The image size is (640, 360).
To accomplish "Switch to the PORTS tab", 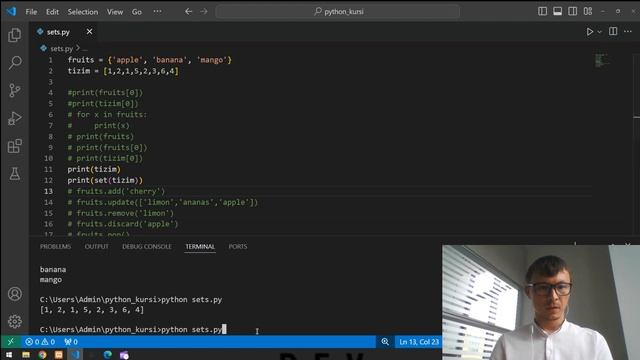I will click(238, 247).
